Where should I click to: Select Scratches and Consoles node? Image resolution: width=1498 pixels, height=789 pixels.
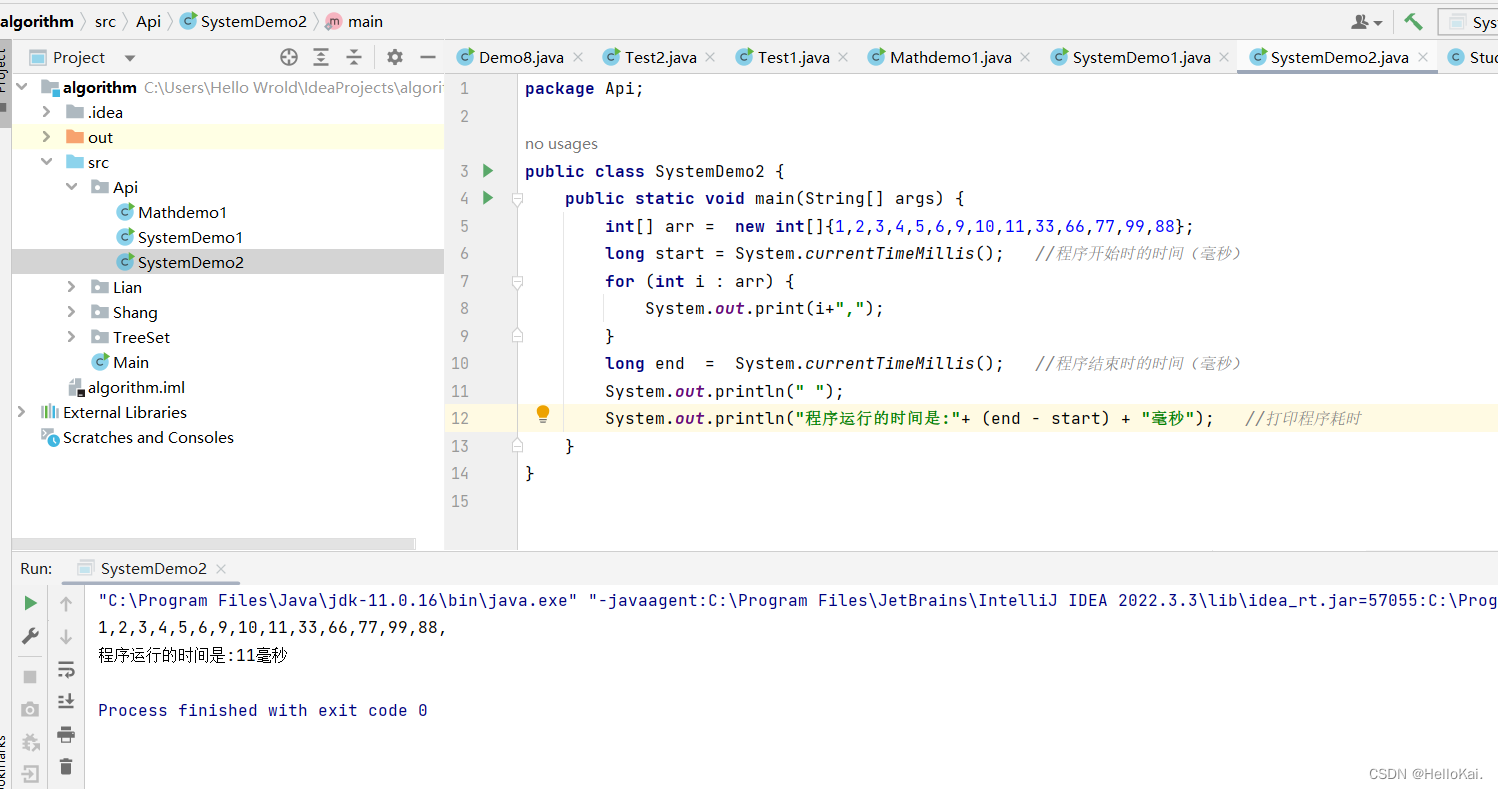[x=137, y=437]
